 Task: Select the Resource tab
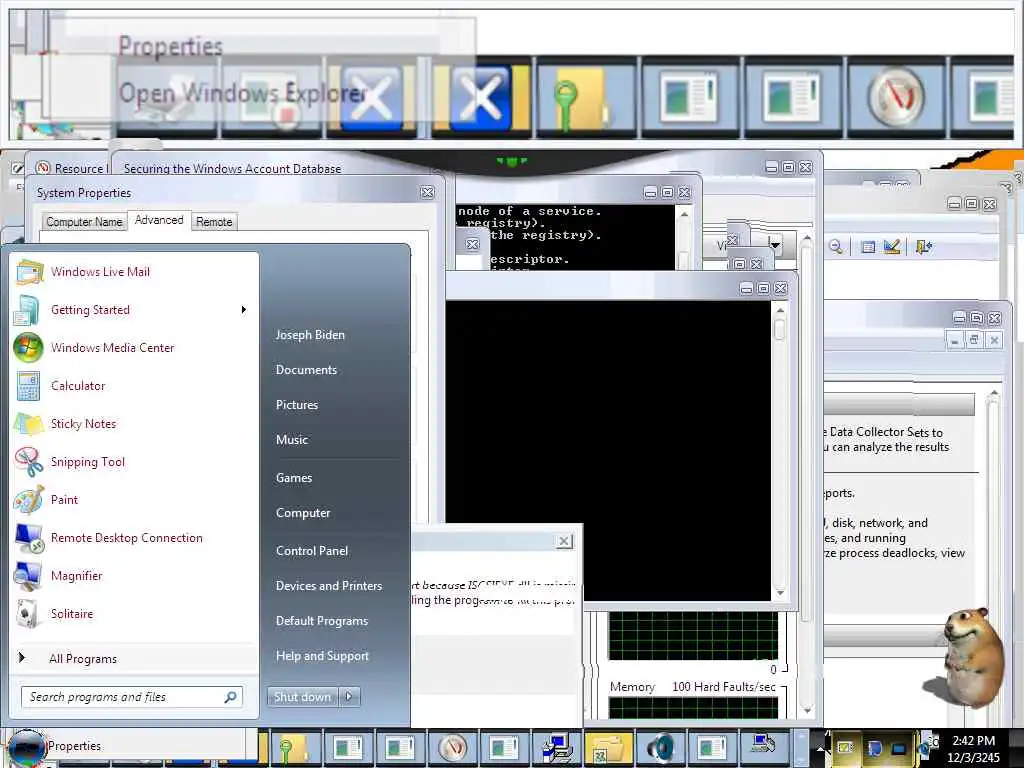click(70, 168)
